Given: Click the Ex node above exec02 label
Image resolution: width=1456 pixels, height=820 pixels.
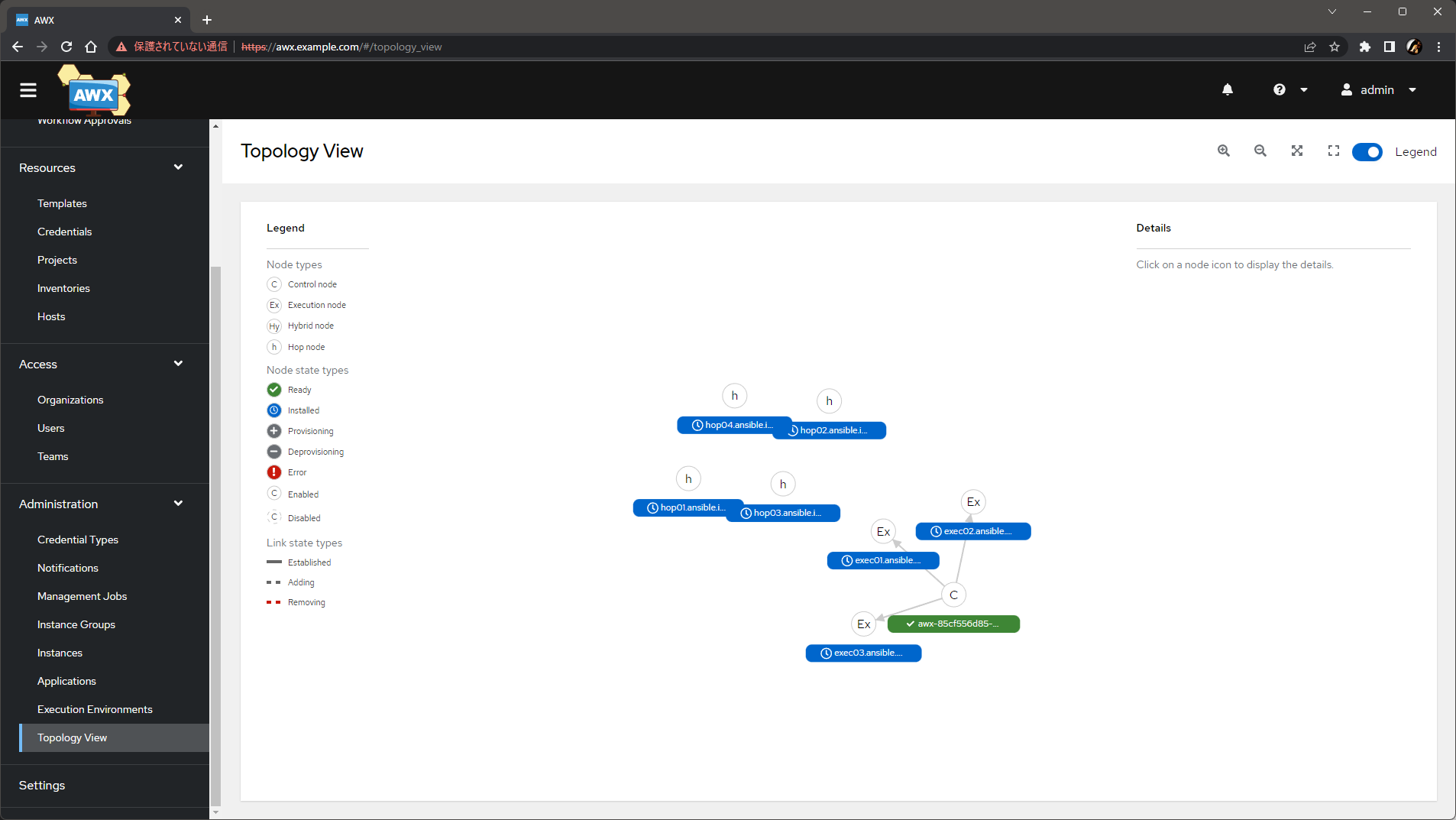Looking at the screenshot, I should click(x=972, y=502).
